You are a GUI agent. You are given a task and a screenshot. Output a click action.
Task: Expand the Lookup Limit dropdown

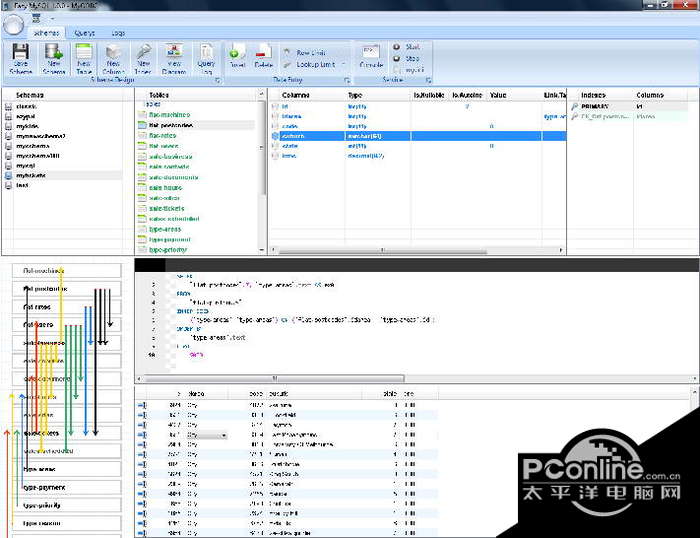coord(343,64)
